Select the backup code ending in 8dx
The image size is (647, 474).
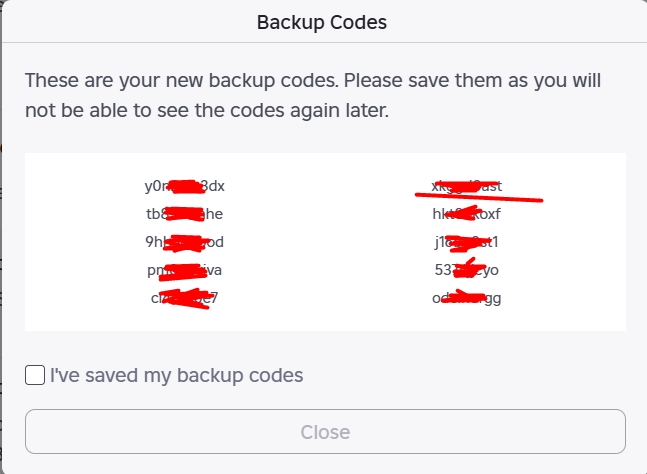pos(185,186)
